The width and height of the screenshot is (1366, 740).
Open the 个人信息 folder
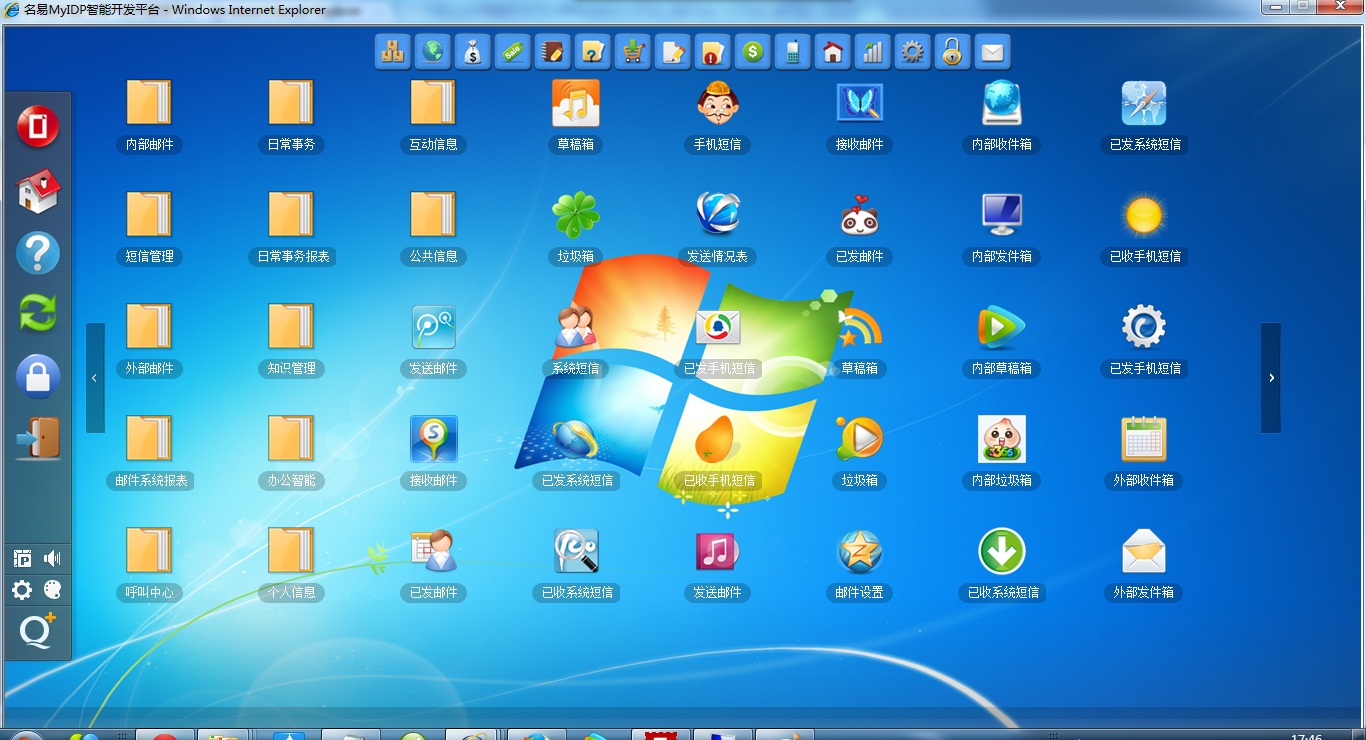[291, 550]
